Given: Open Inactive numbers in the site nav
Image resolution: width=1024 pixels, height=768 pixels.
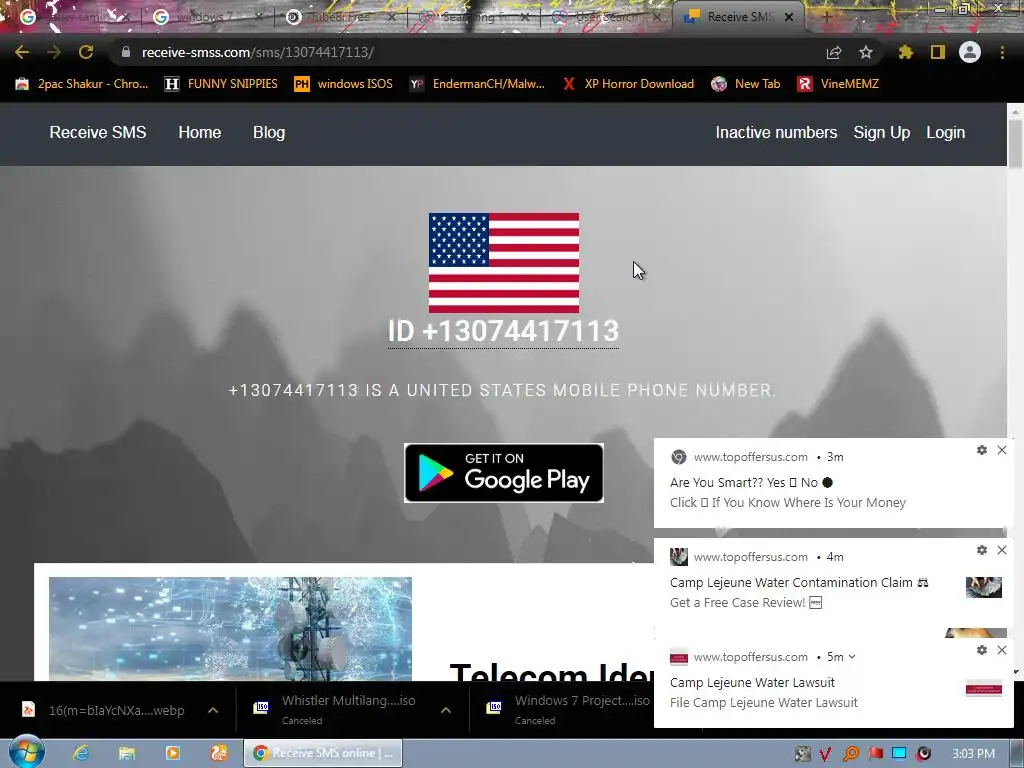Looking at the screenshot, I should (776, 133).
